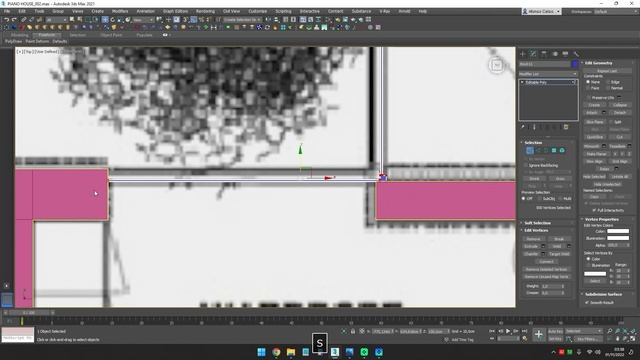Open Google Chrome from taskbar
The height and width of the screenshot is (360, 640).
click(x=276, y=352)
